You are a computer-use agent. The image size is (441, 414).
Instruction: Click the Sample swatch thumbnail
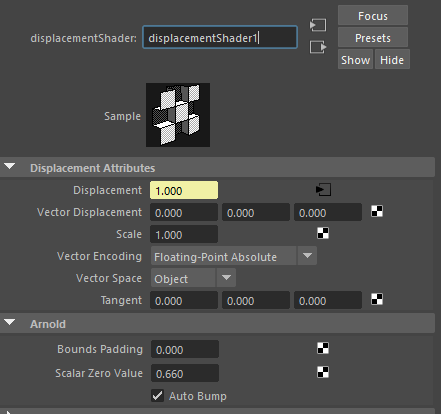[x=178, y=115]
